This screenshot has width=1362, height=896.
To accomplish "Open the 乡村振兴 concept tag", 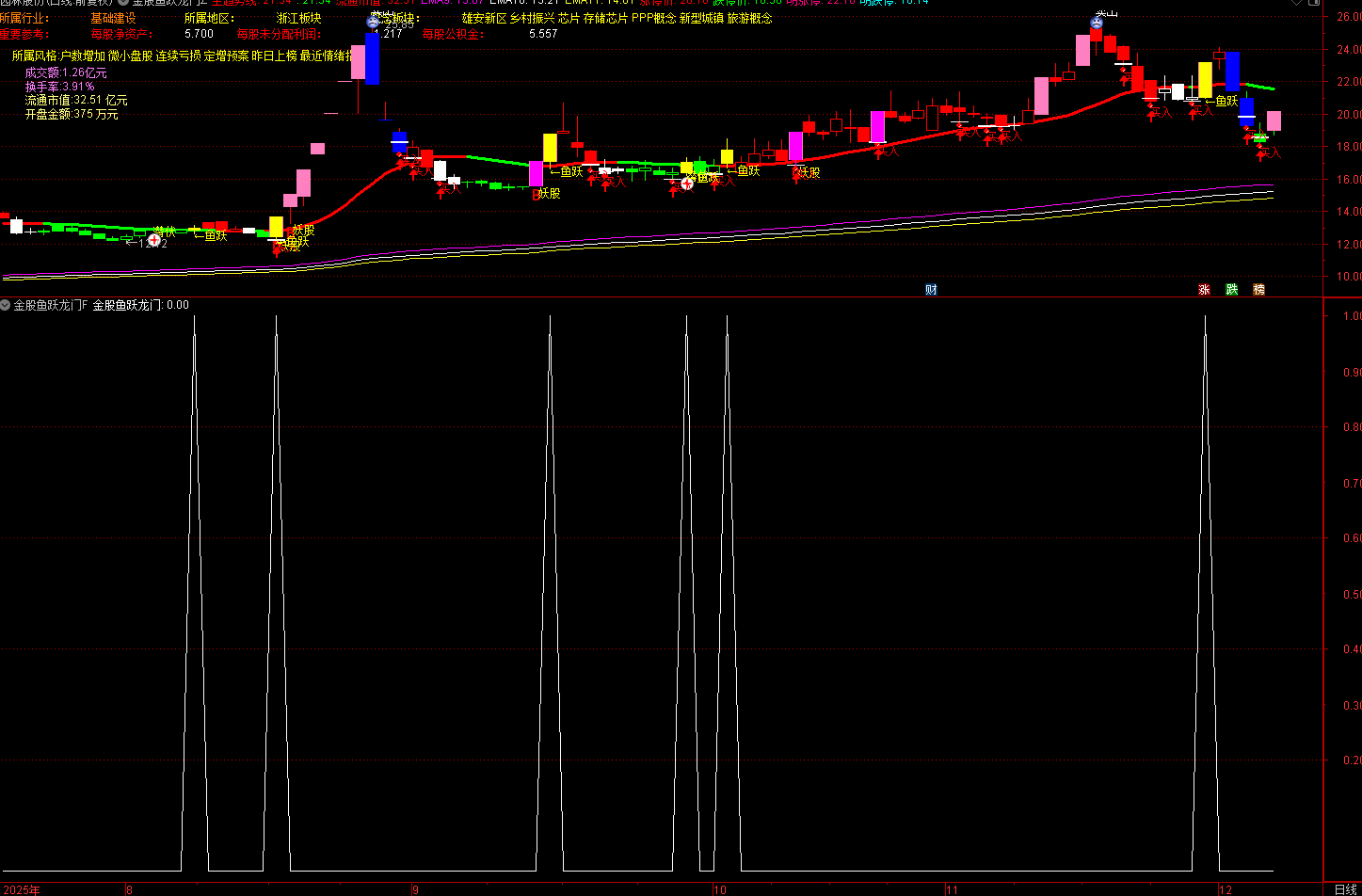I will [x=532, y=19].
